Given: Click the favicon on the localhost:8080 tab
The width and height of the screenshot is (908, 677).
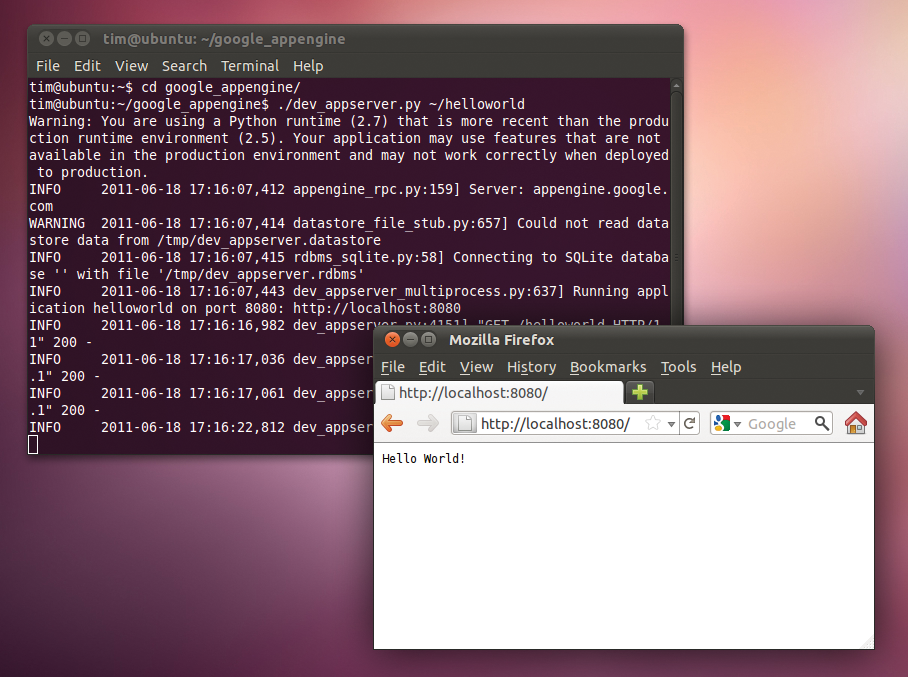Looking at the screenshot, I should 386,392.
